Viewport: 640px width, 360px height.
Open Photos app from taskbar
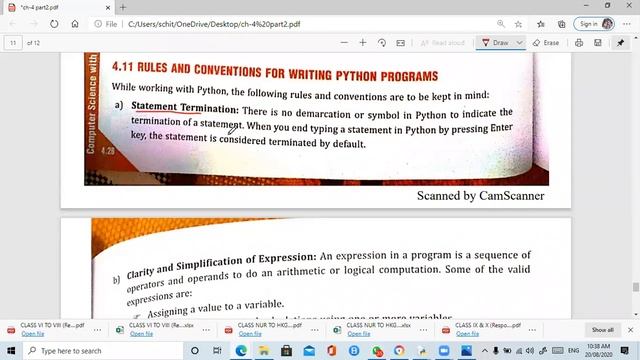pos(467,351)
